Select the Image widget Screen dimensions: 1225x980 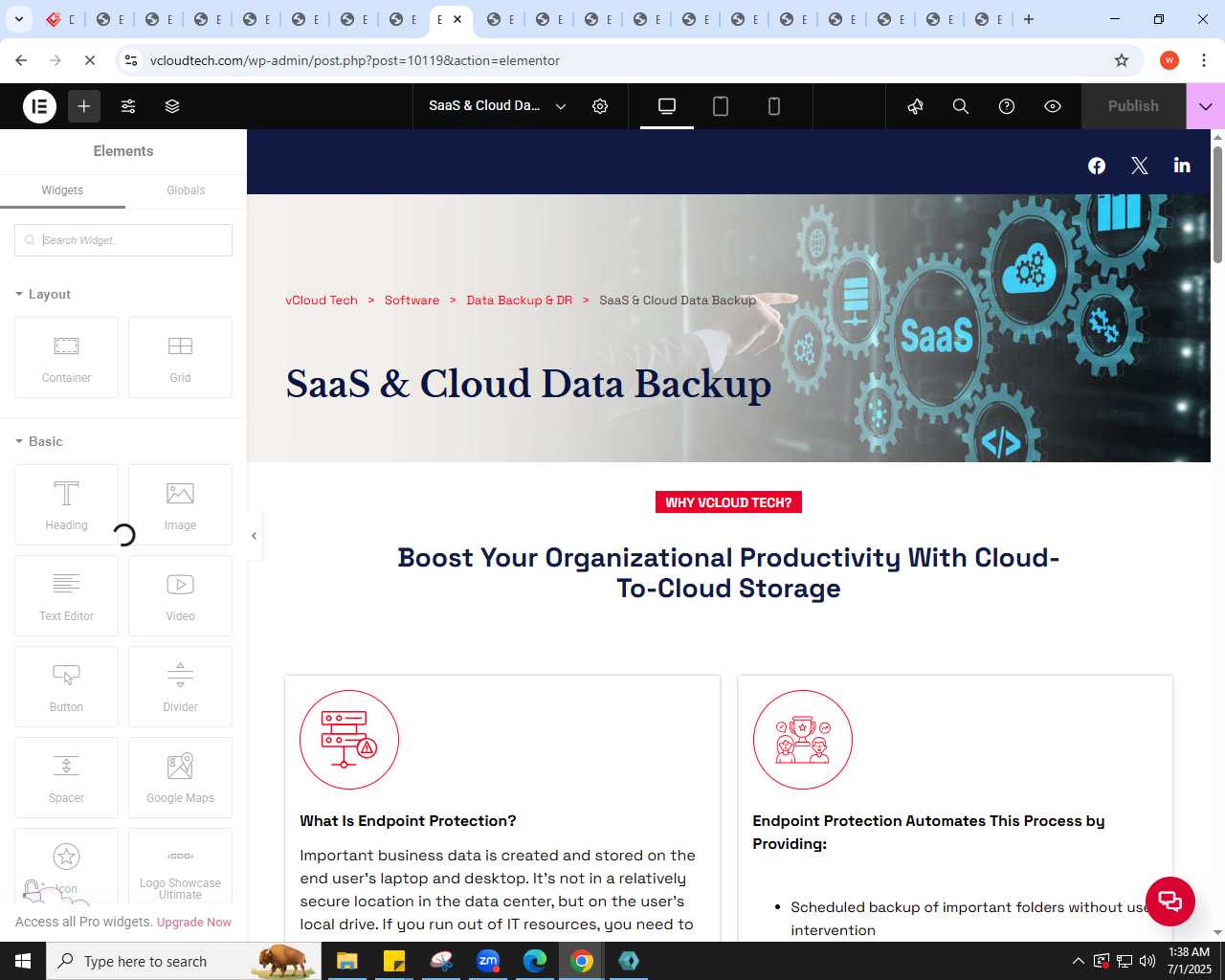[180, 504]
